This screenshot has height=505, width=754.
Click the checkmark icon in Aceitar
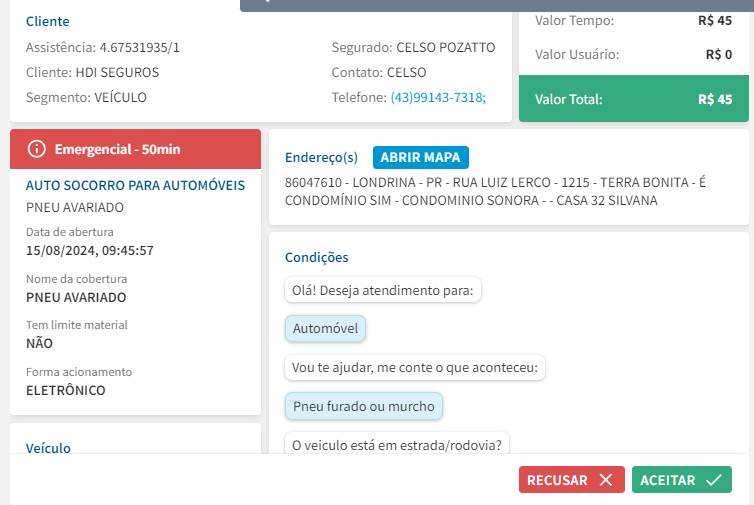point(713,480)
